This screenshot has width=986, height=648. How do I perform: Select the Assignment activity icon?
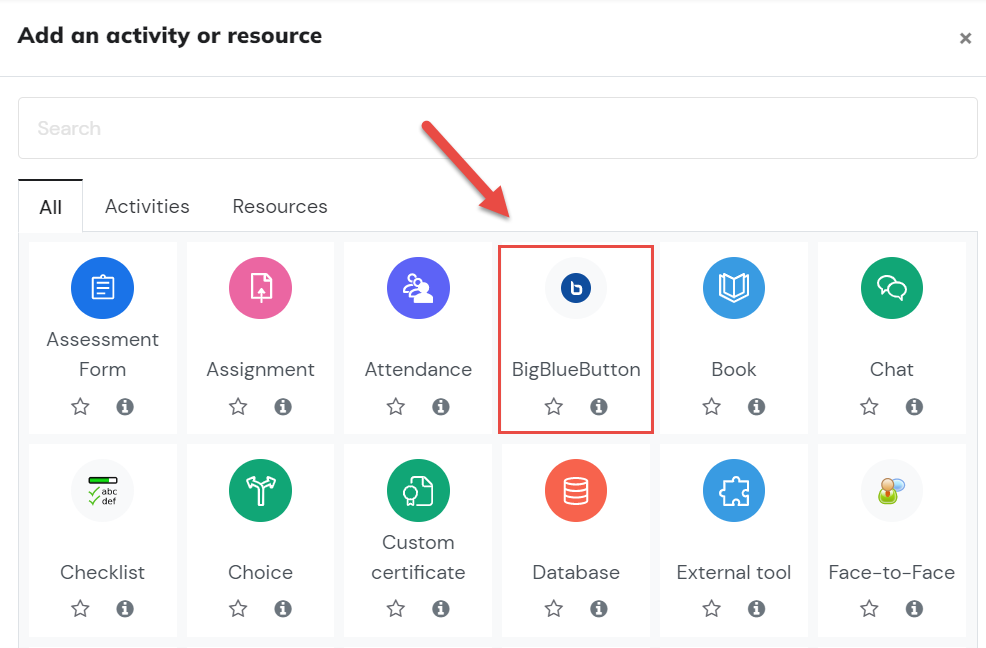coord(260,288)
